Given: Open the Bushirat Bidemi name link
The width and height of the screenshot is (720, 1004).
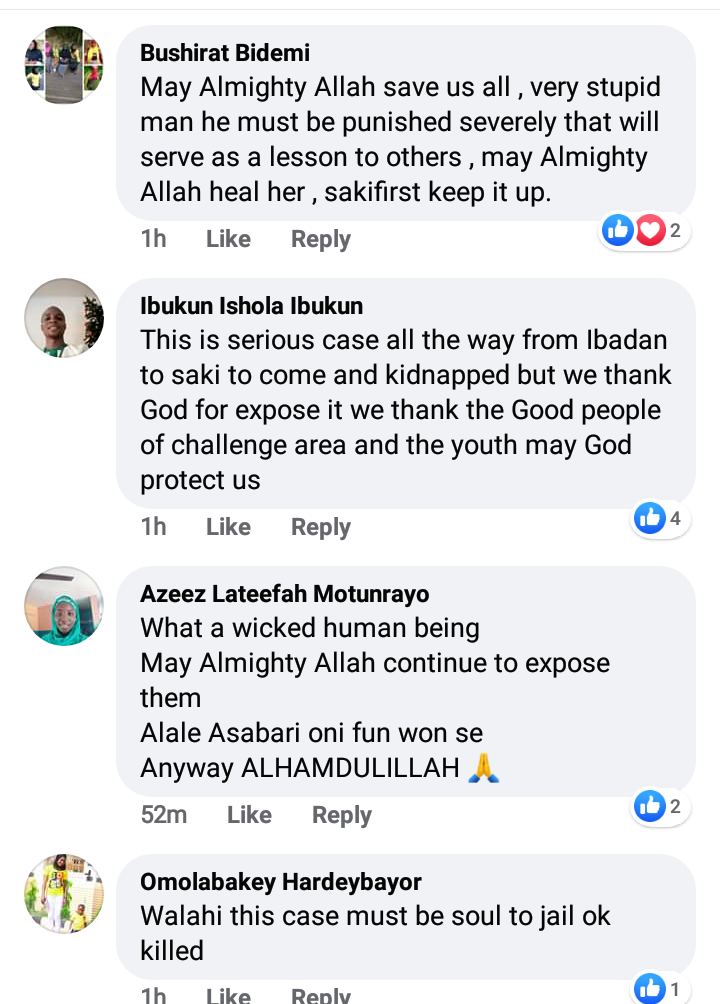Looking at the screenshot, I should pyautogui.click(x=225, y=53).
